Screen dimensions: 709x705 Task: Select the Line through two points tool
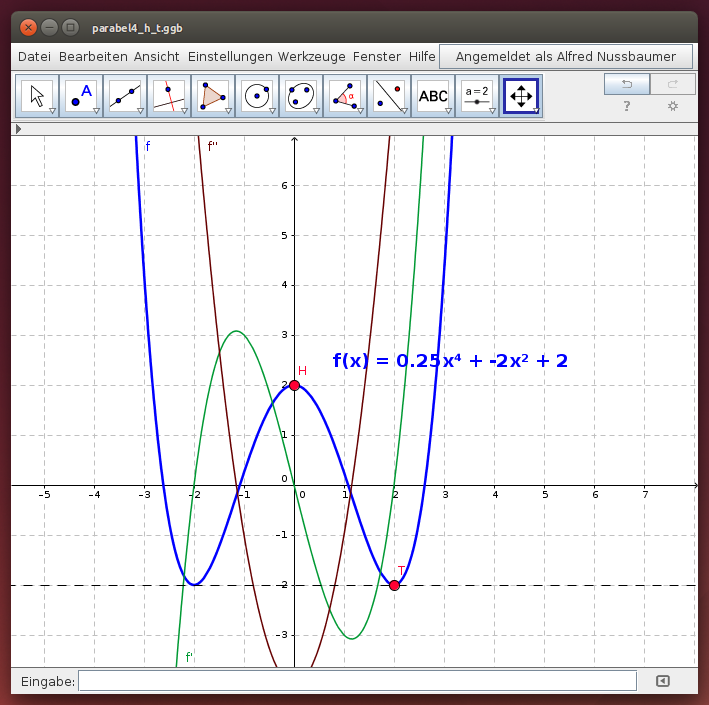click(125, 96)
